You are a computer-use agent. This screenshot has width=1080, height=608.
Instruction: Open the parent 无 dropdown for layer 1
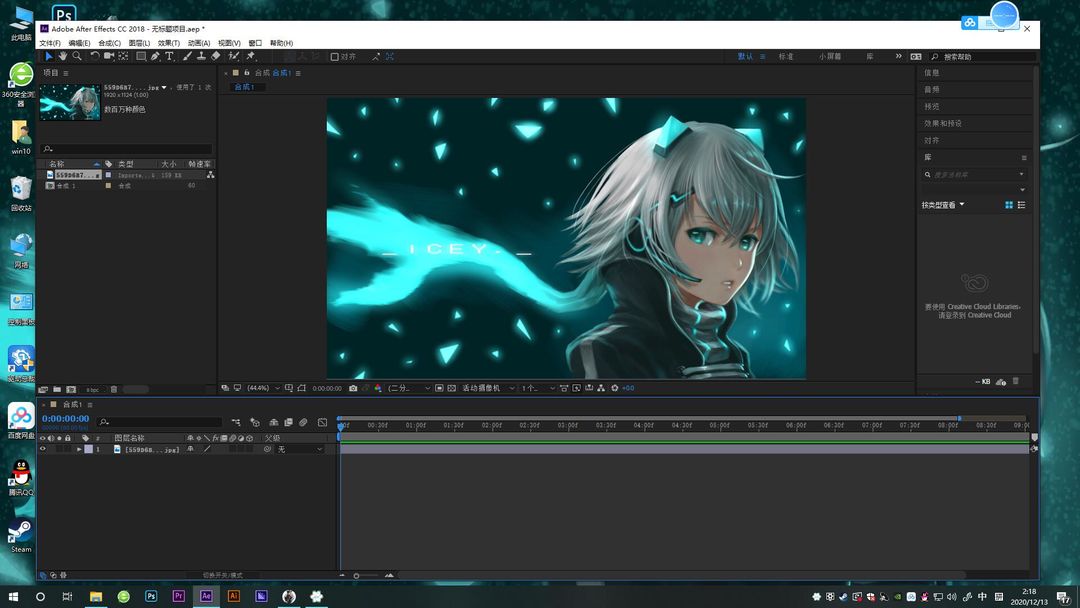300,450
